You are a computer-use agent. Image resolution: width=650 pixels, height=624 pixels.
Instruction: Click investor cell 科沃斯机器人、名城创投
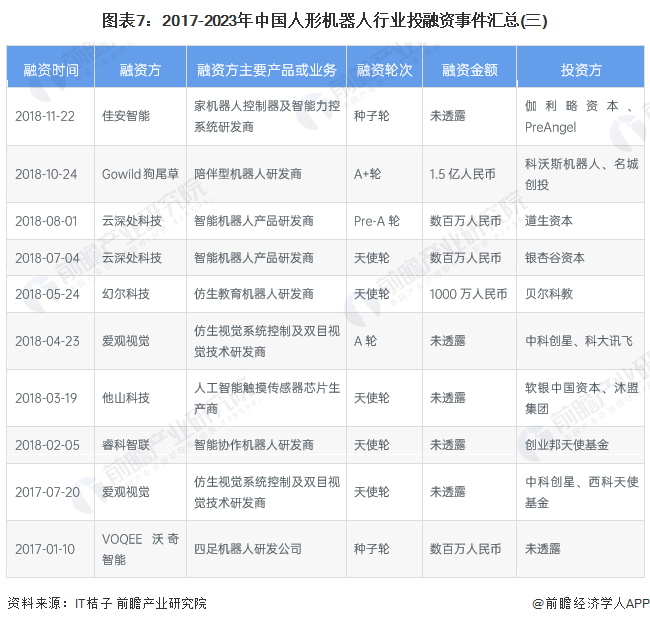(581, 174)
